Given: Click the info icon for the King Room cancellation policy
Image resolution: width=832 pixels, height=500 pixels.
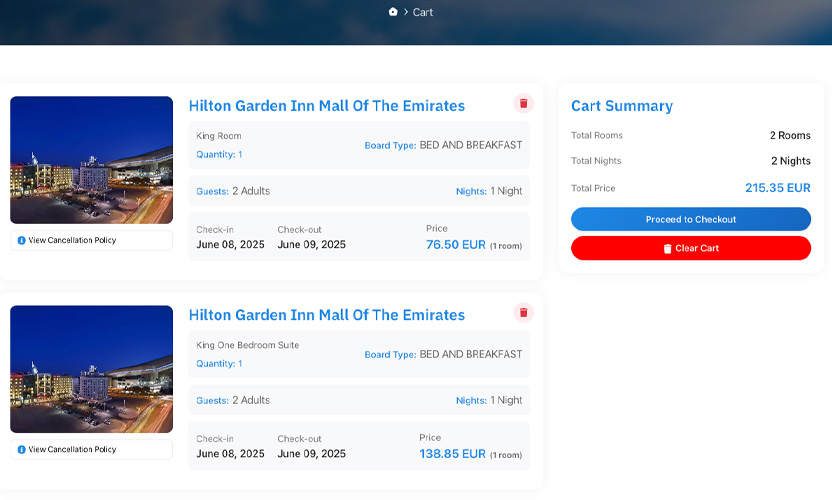Looking at the screenshot, I should coord(21,241).
